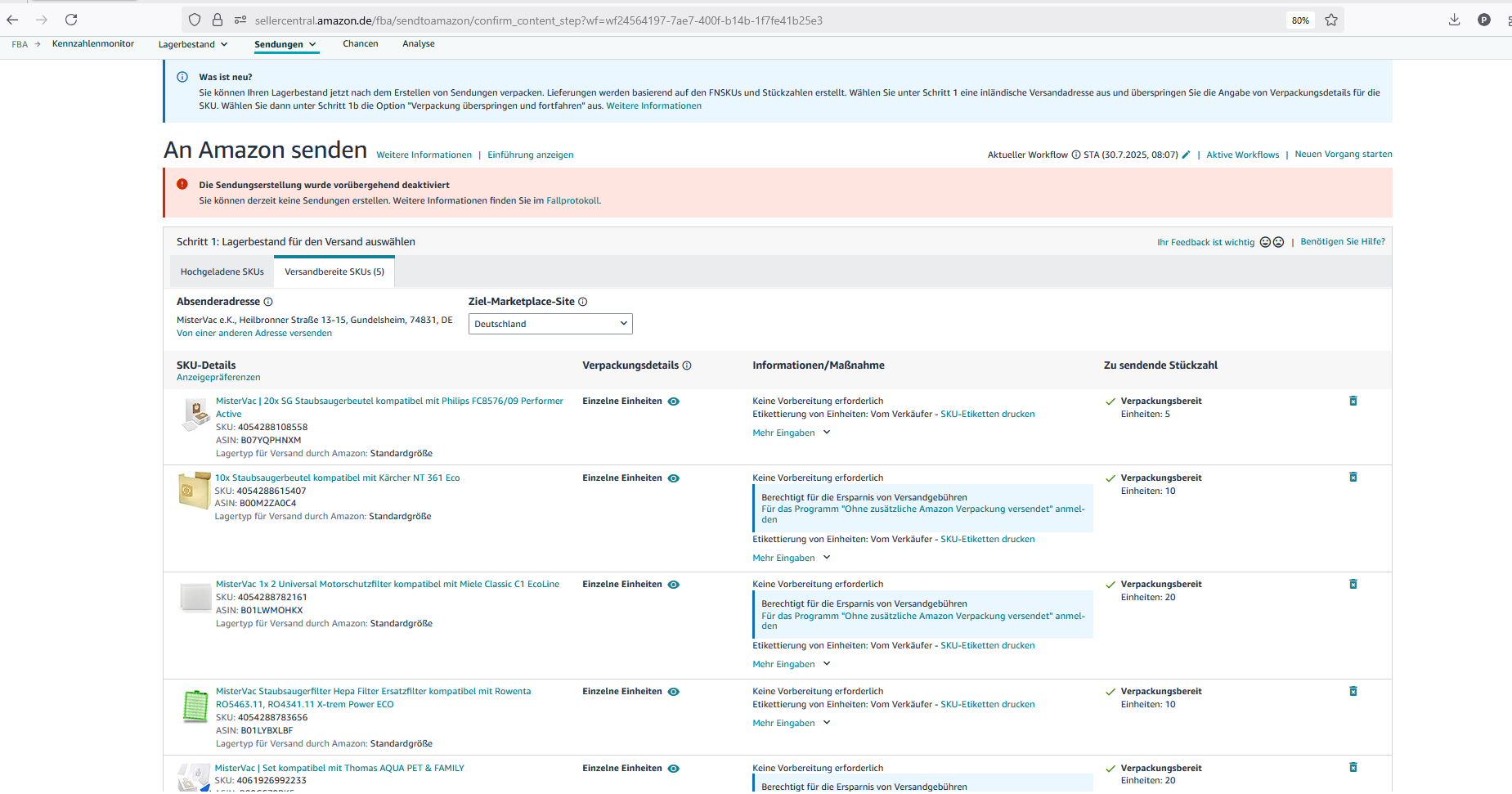The height and width of the screenshot is (794, 1512).
Task: Expand Mehr Eingaben for Kärcher NT 361 row
Action: (x=792, y=558)
